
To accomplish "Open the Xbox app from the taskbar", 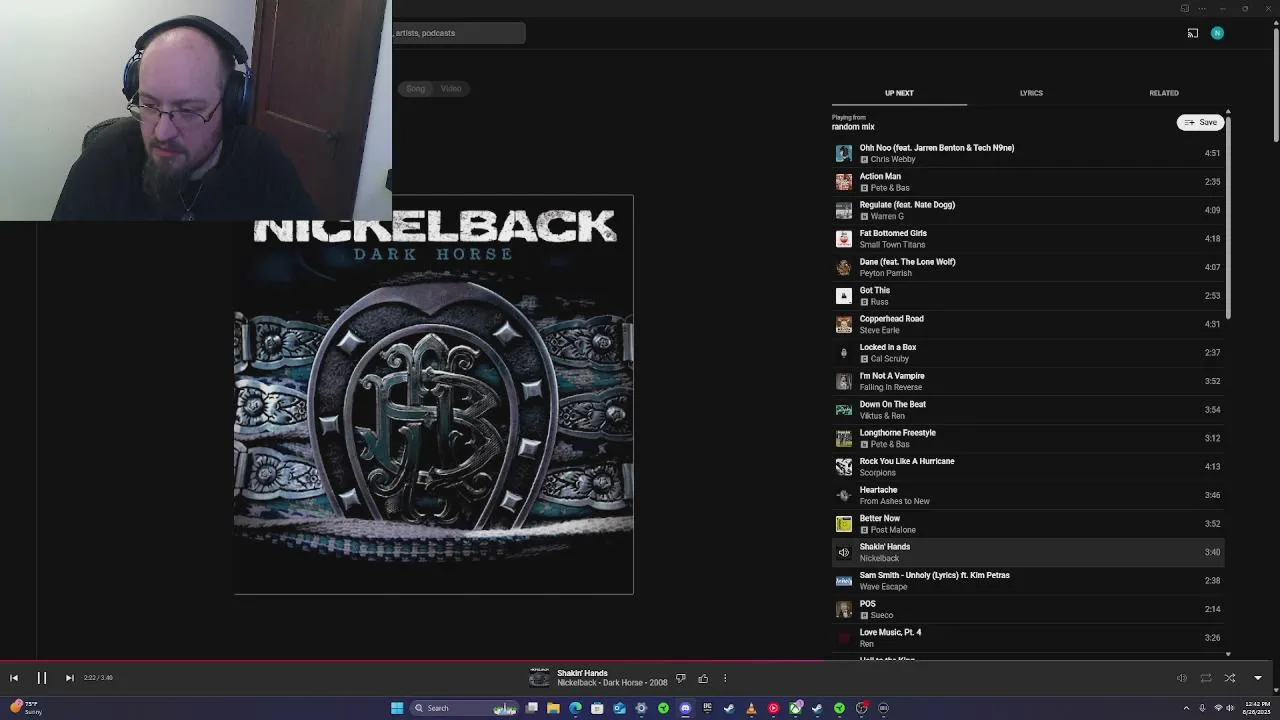I will point(795,708).
